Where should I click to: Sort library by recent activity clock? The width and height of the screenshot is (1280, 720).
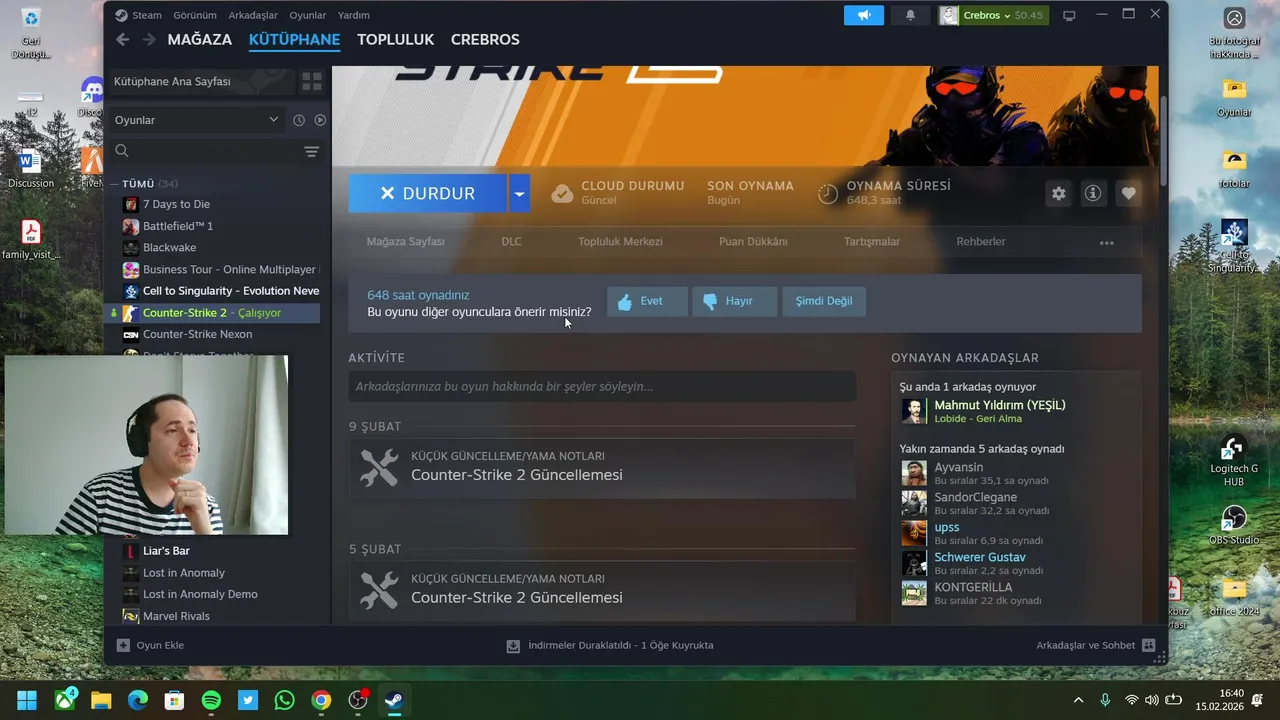click(298, 120)
